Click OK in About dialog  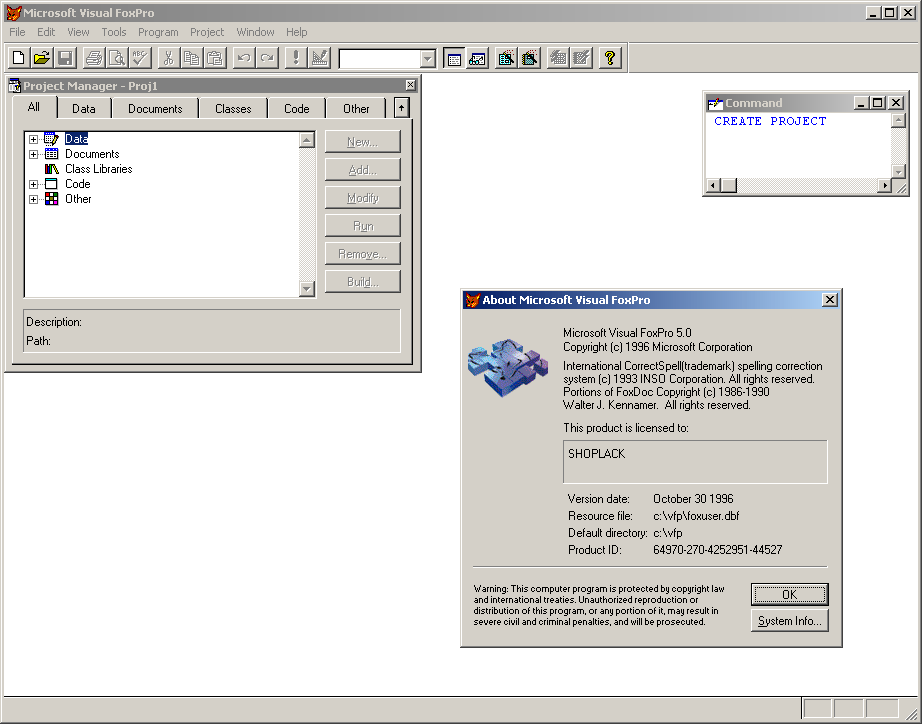790,594
